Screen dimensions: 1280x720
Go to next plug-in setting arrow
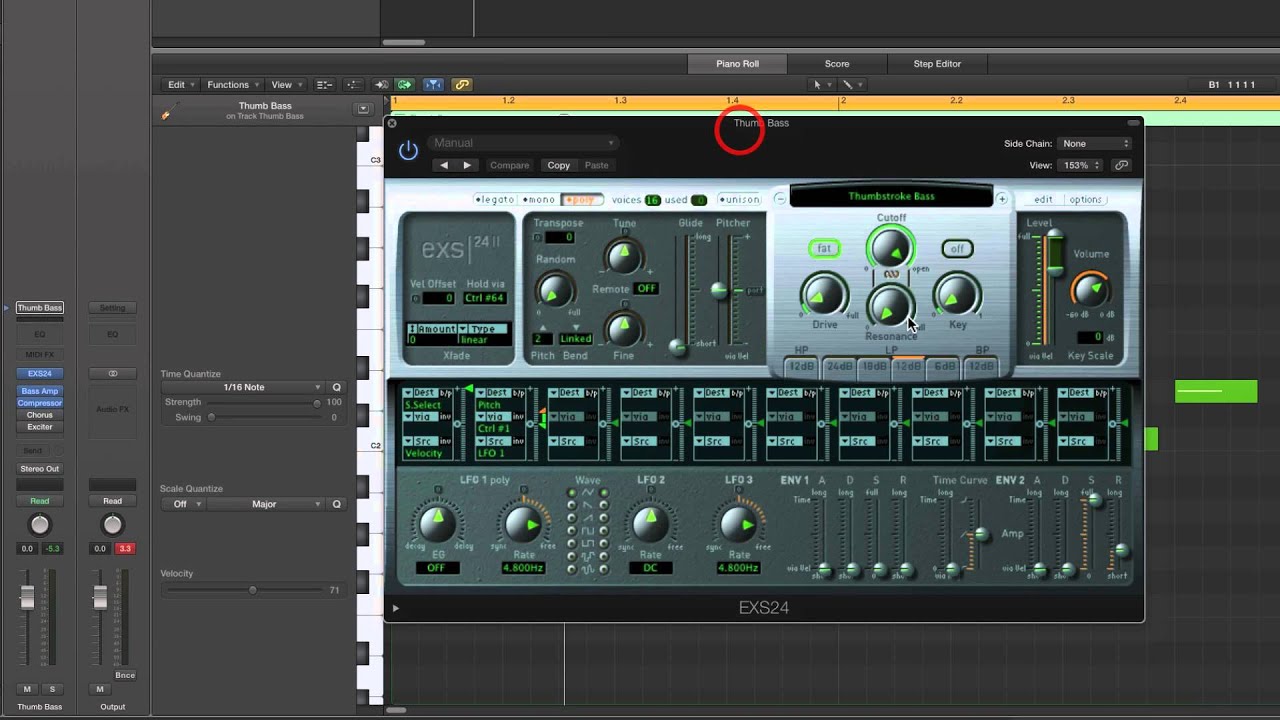(x=466, y=165)
